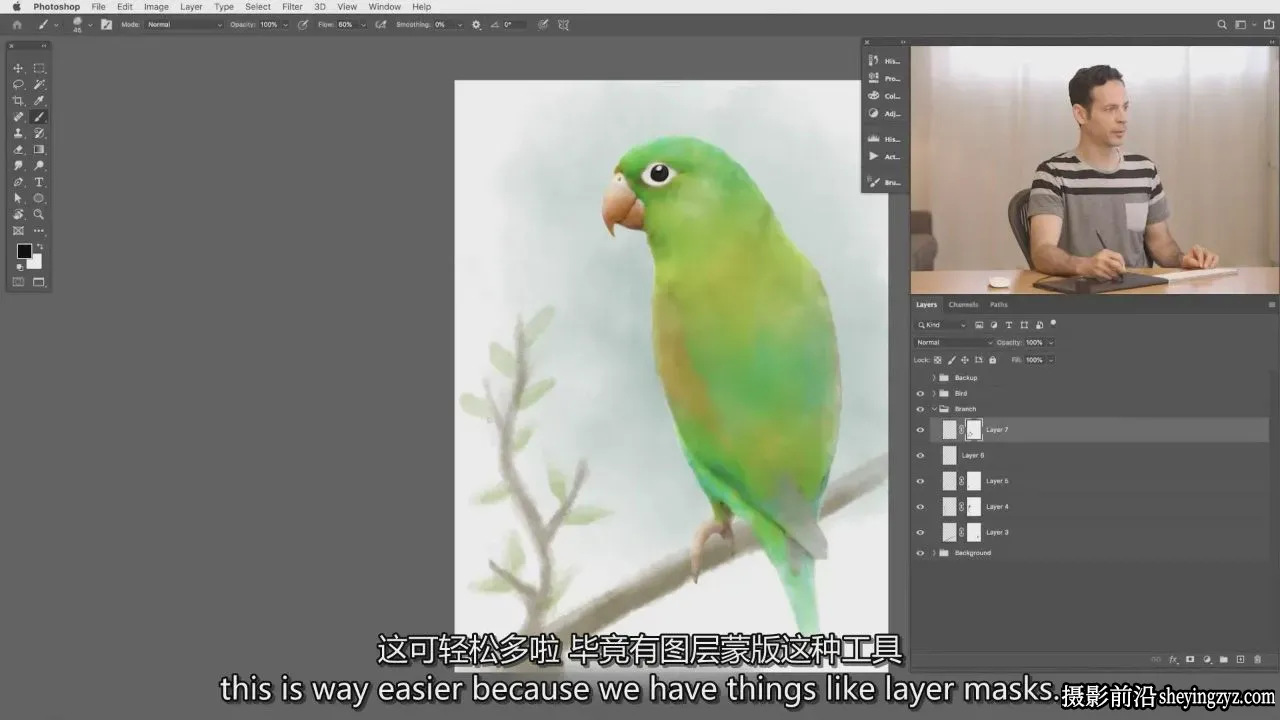
Task: Click the search icon in options bar
Action: (x=1221, y=24)
